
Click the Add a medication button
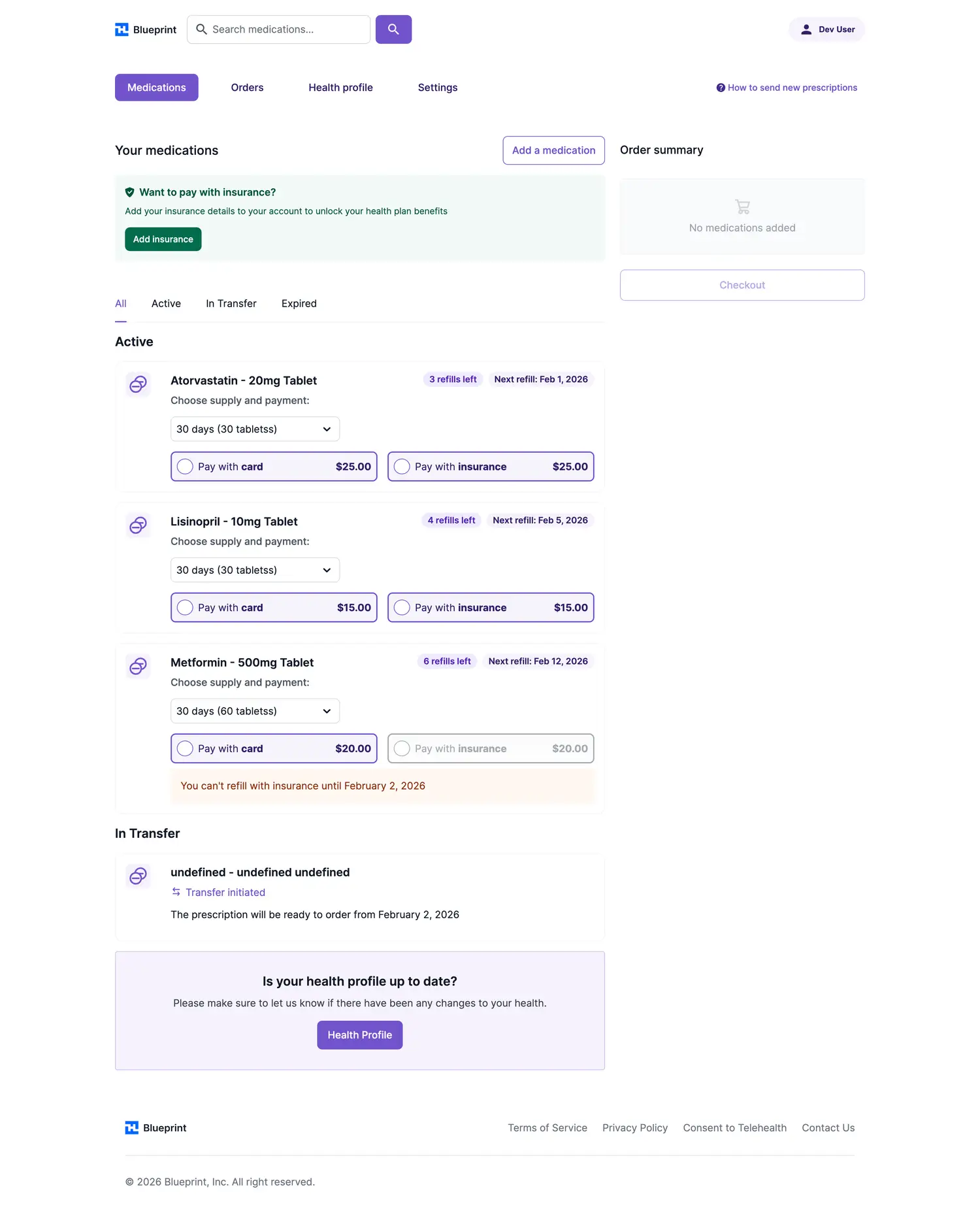coord(553,150)
